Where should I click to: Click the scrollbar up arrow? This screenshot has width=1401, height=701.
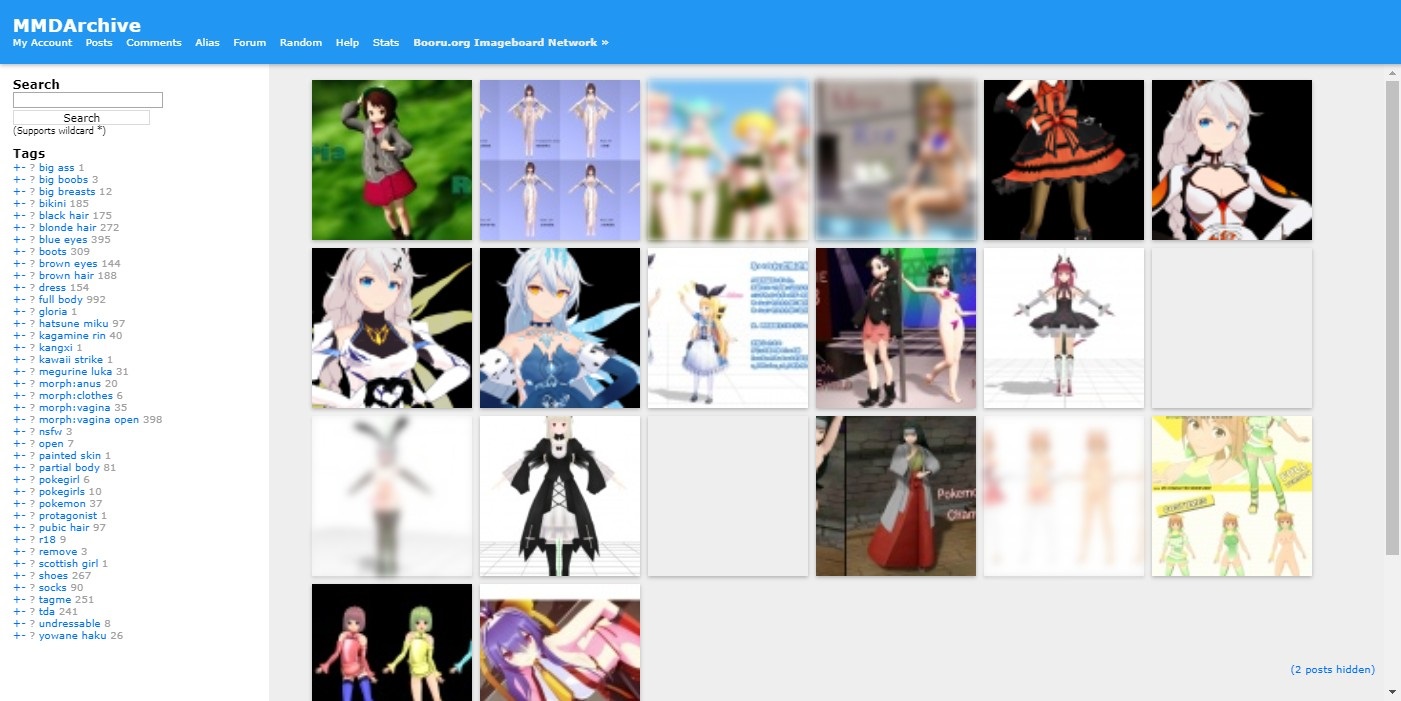click(x=1392, y=73)
